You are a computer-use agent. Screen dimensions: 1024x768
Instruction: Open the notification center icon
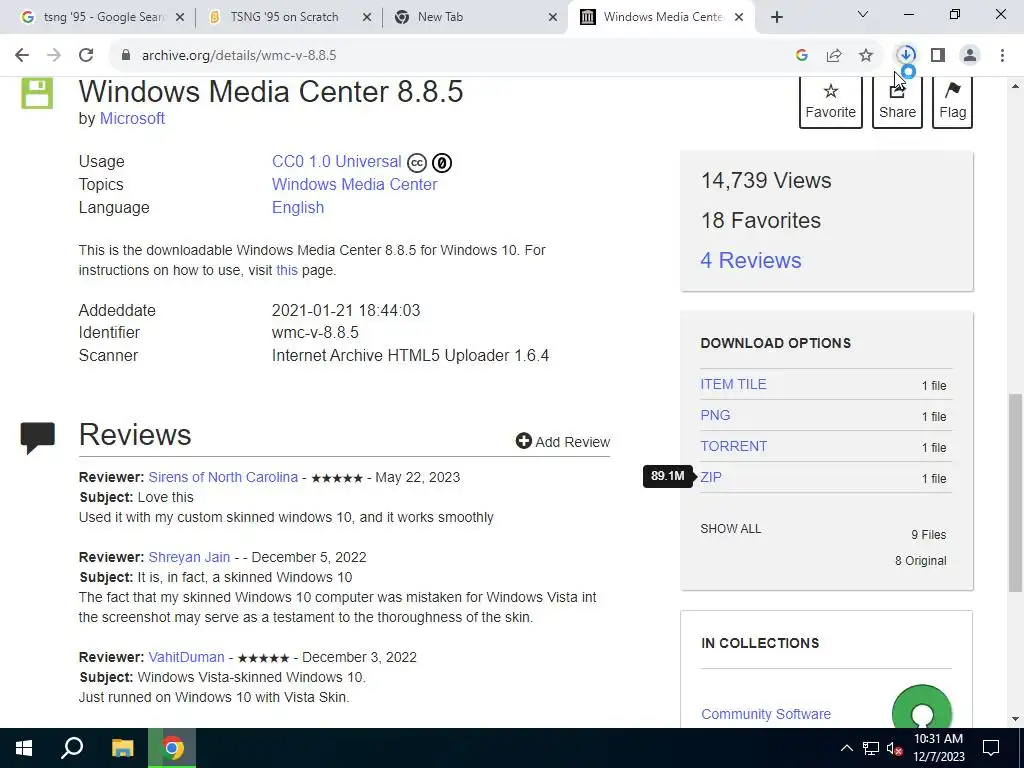pyautogui.click(x=991, y=748)
